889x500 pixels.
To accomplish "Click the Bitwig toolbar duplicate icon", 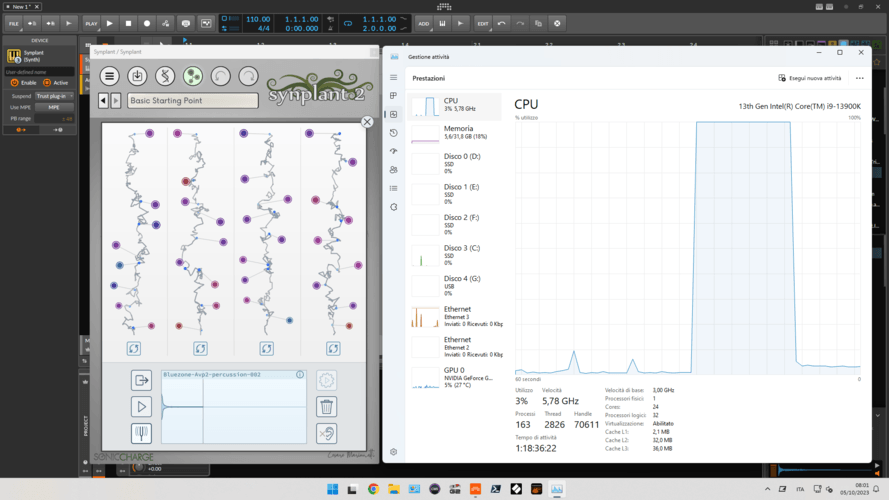I will [x=539, y=24].
